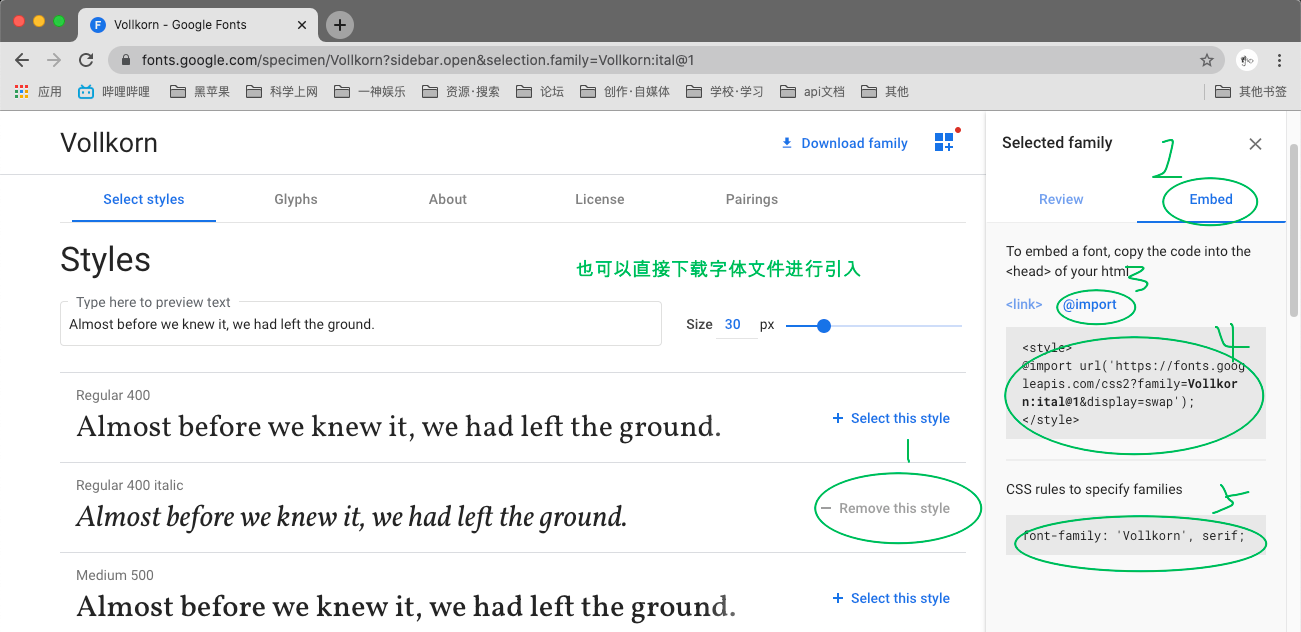1301x632 pixels.
Task: Click the Regular 400 italic sample text
Action: [x=352, y=517]
